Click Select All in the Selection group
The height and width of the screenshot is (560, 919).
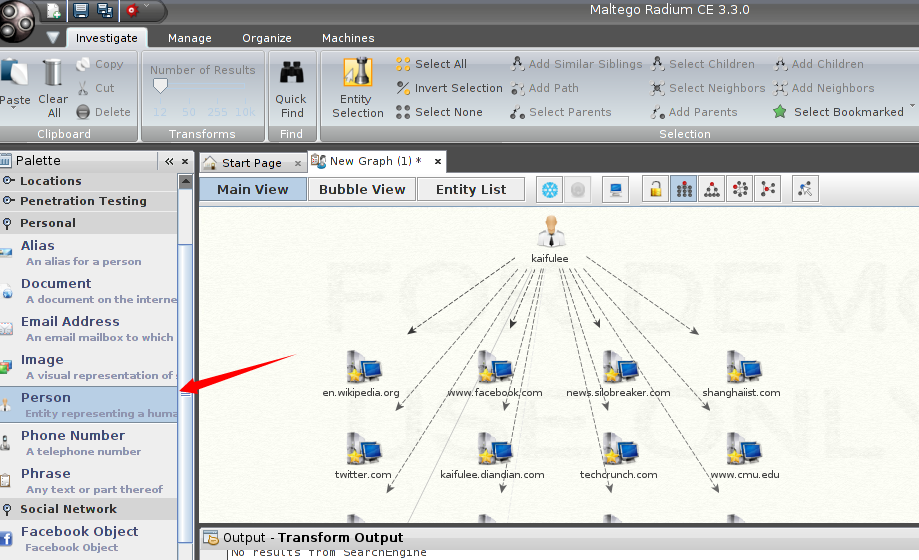click(x=431, y=64)
